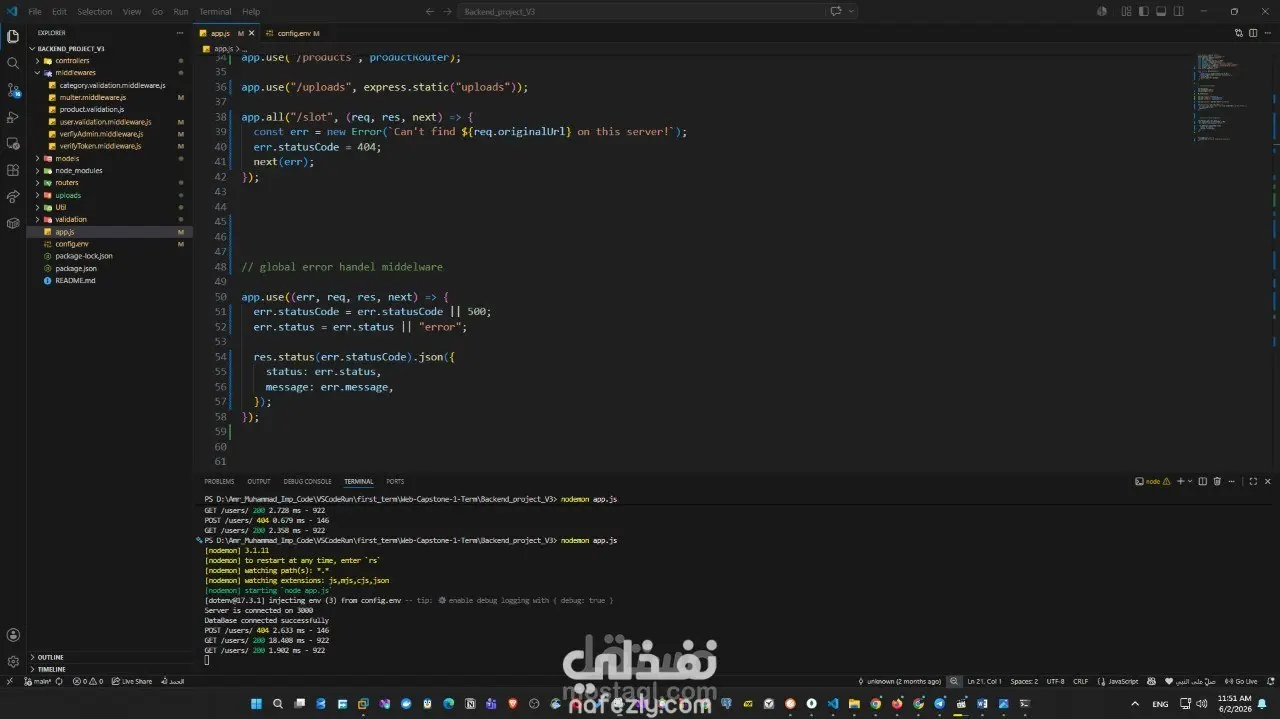This screenshot has height=719, width=1280.
Task: Click Explorer views and more actions ellipsis
Action: (179, 33)
